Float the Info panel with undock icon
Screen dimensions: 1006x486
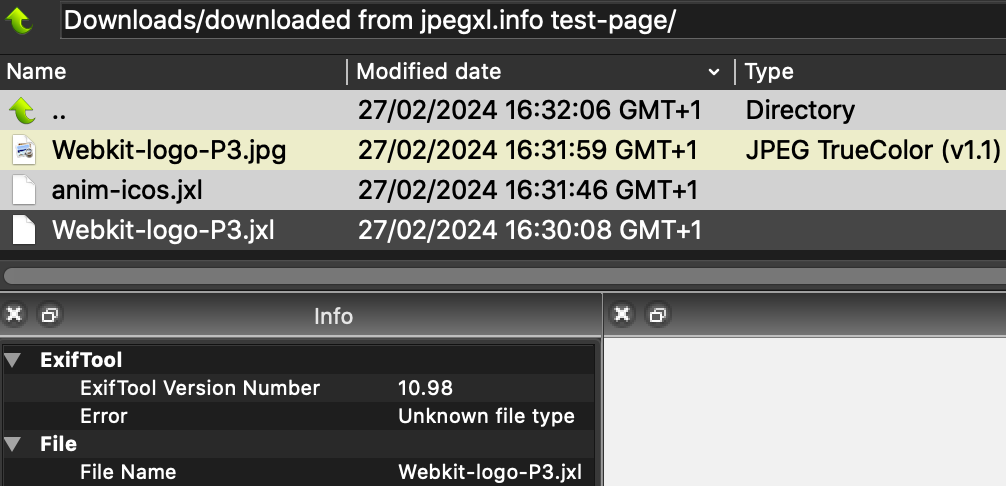click(48, 315)
